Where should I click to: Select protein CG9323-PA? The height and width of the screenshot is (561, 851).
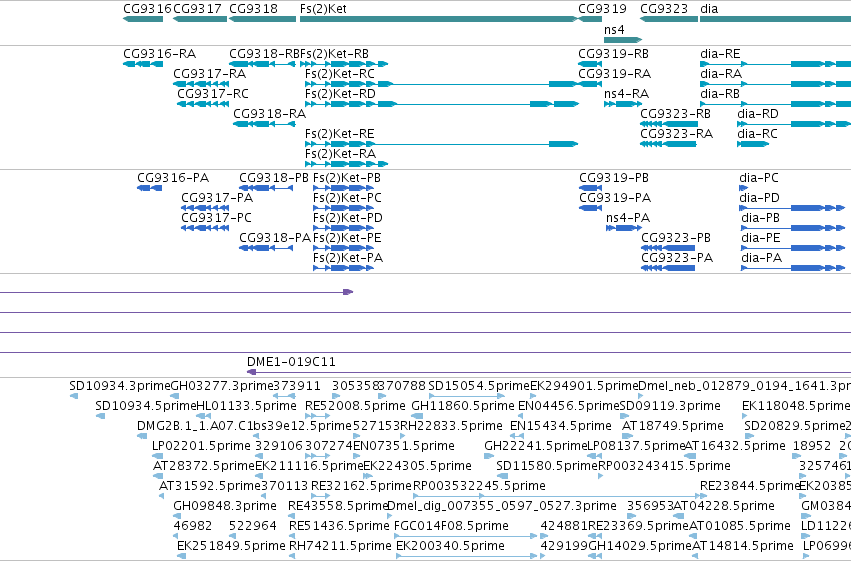[x=669, y=269]
